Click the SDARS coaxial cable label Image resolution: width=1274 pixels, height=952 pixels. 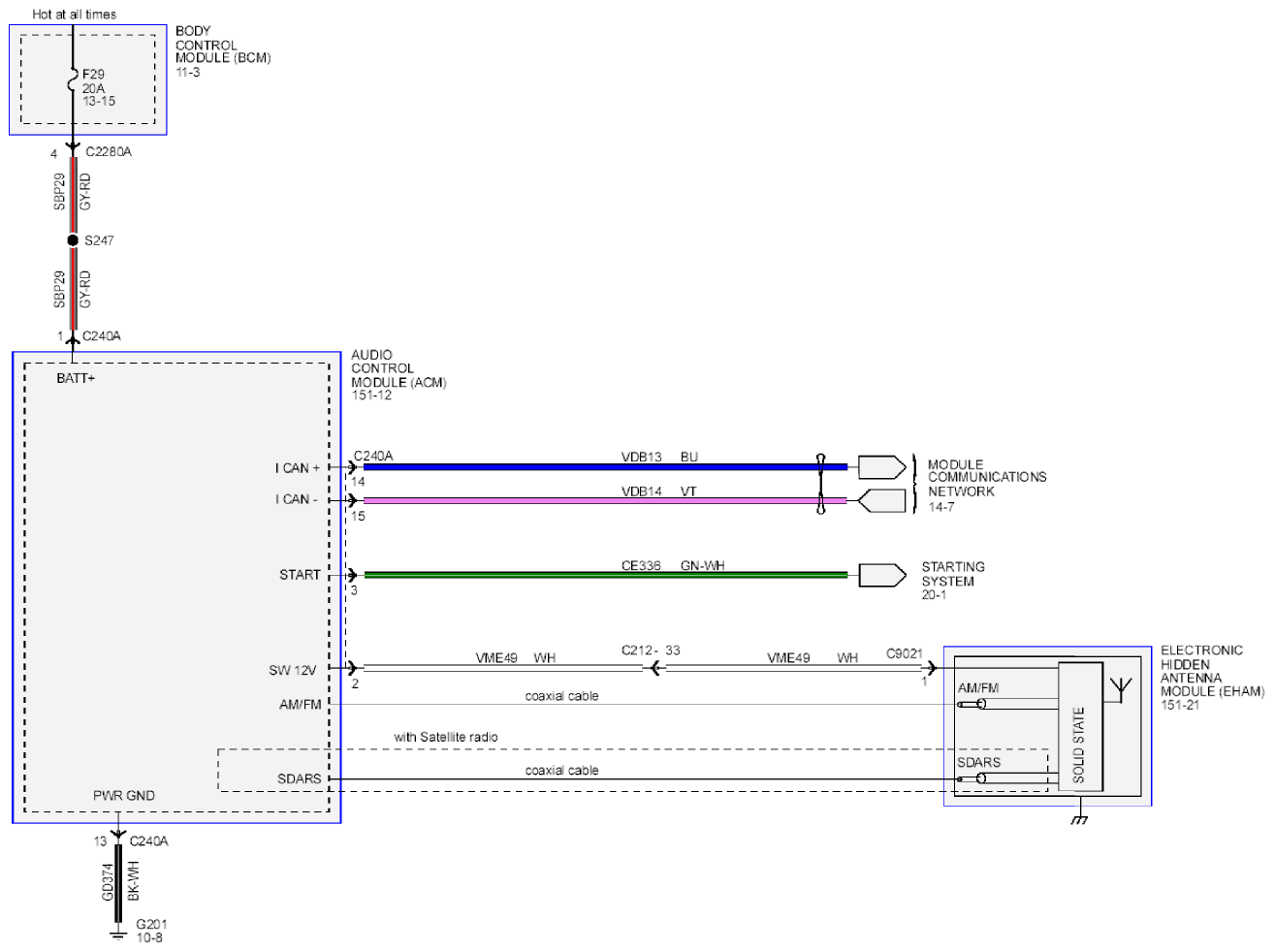tap(561, 771)
